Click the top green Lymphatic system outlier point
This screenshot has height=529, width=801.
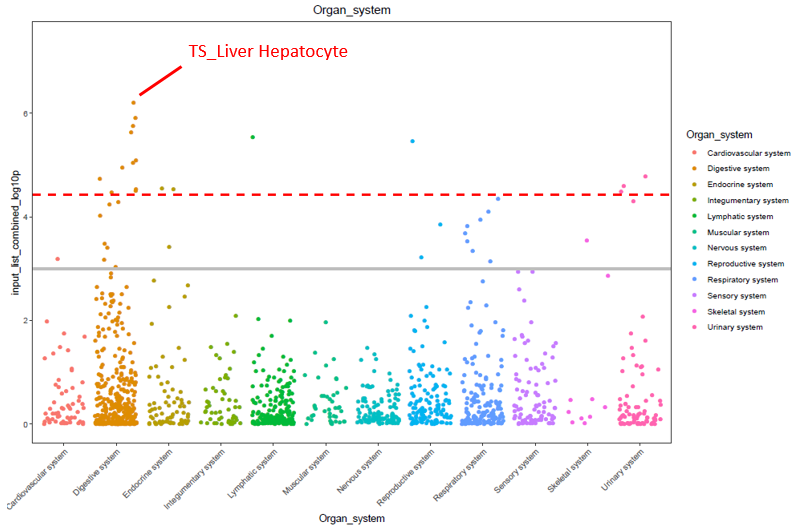[253, 137]
